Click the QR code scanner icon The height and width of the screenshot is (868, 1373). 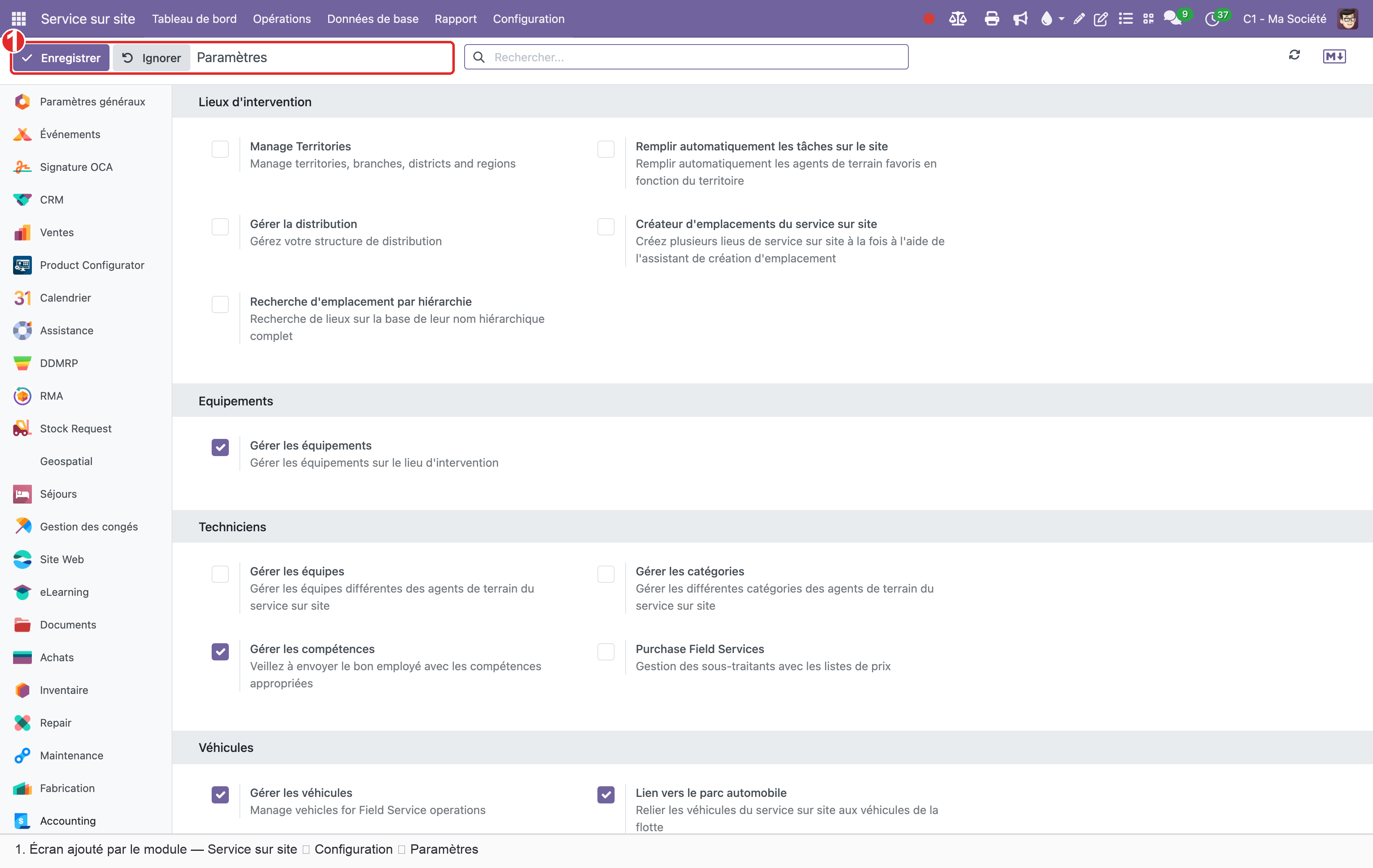pyautogui.click(x=1148, y=19)
